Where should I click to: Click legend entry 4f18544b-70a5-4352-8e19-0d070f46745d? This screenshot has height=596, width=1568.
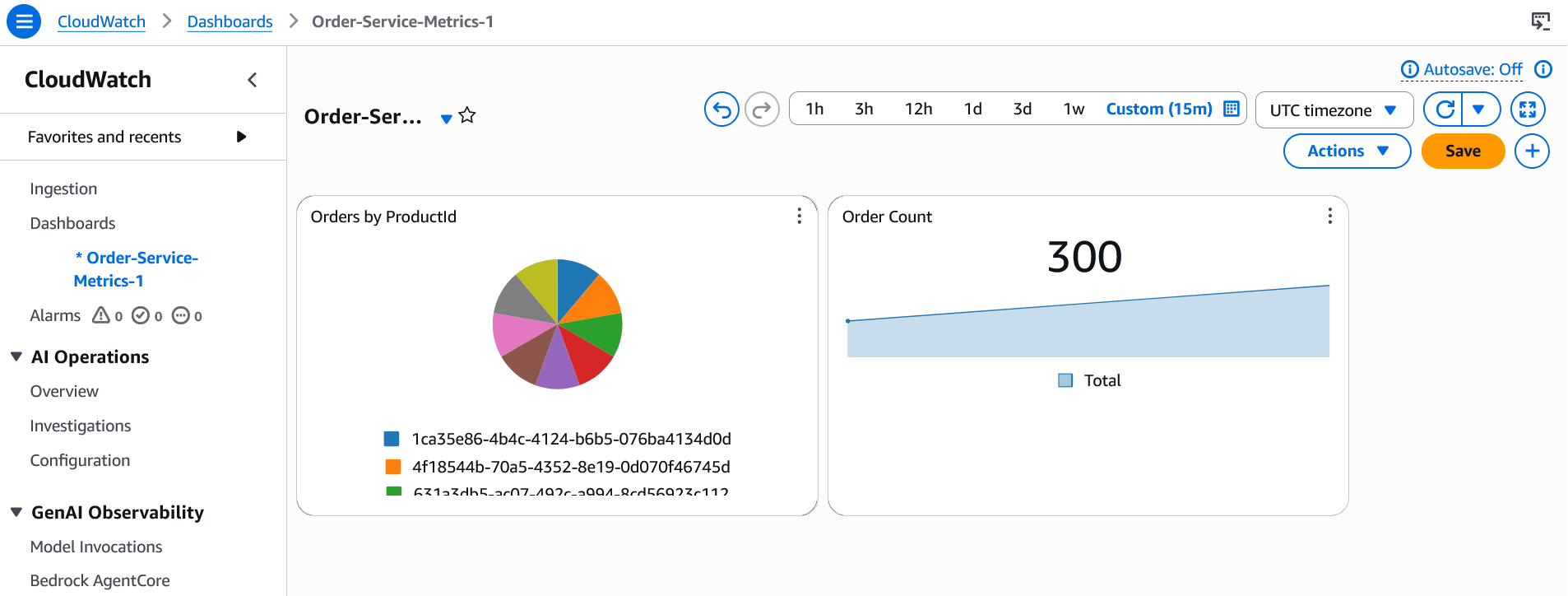coord(571,467)
